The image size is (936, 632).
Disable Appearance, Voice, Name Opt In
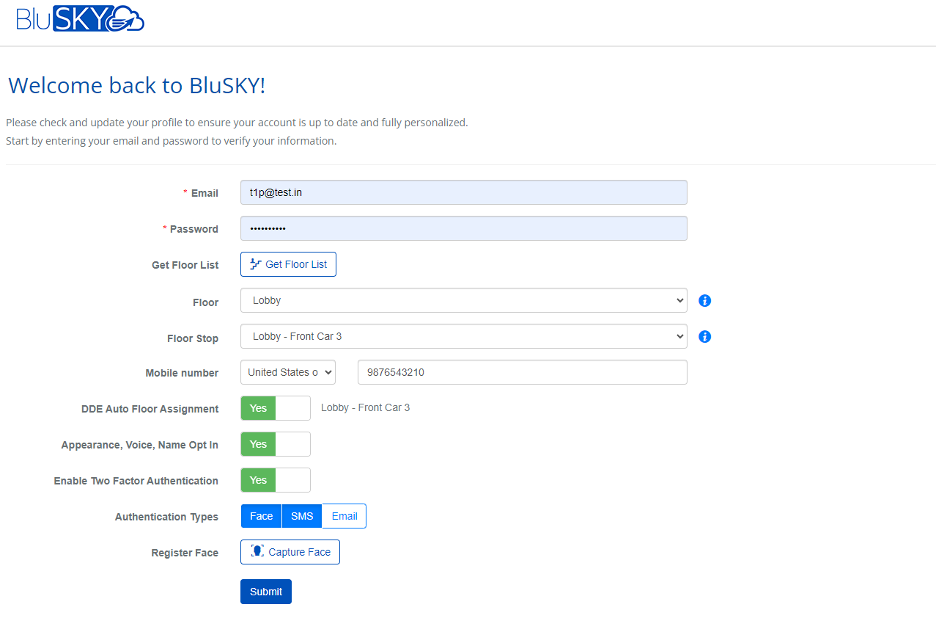[x=275, y=444]
